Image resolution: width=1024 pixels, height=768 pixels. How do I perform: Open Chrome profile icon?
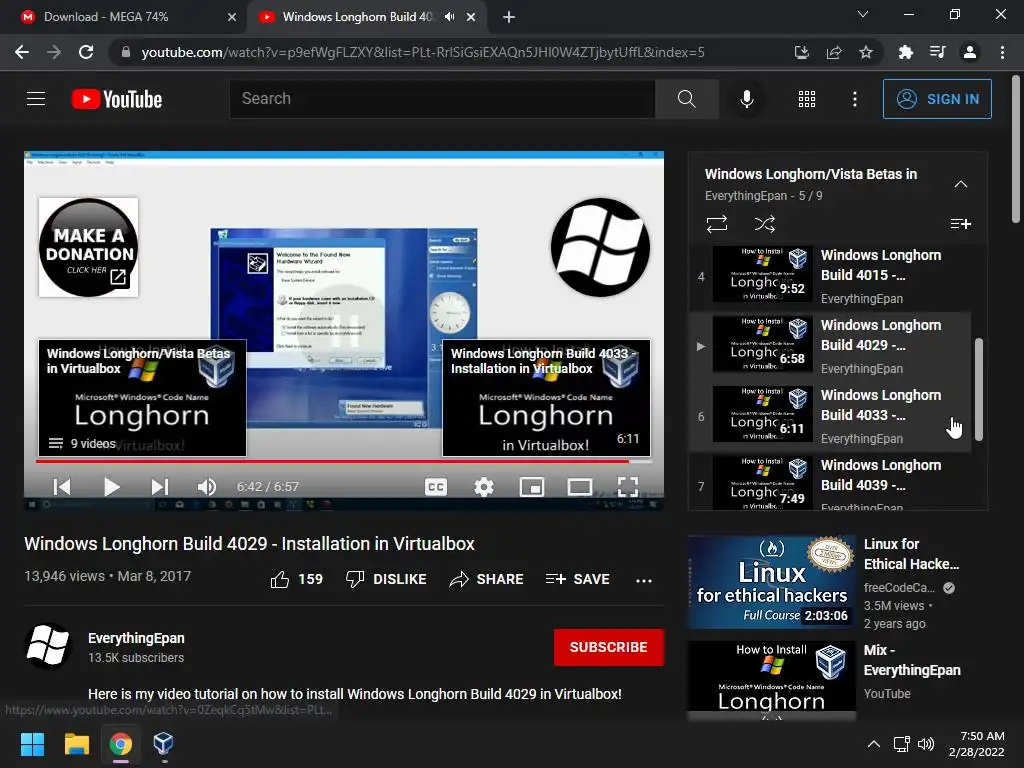click(970, 52)
